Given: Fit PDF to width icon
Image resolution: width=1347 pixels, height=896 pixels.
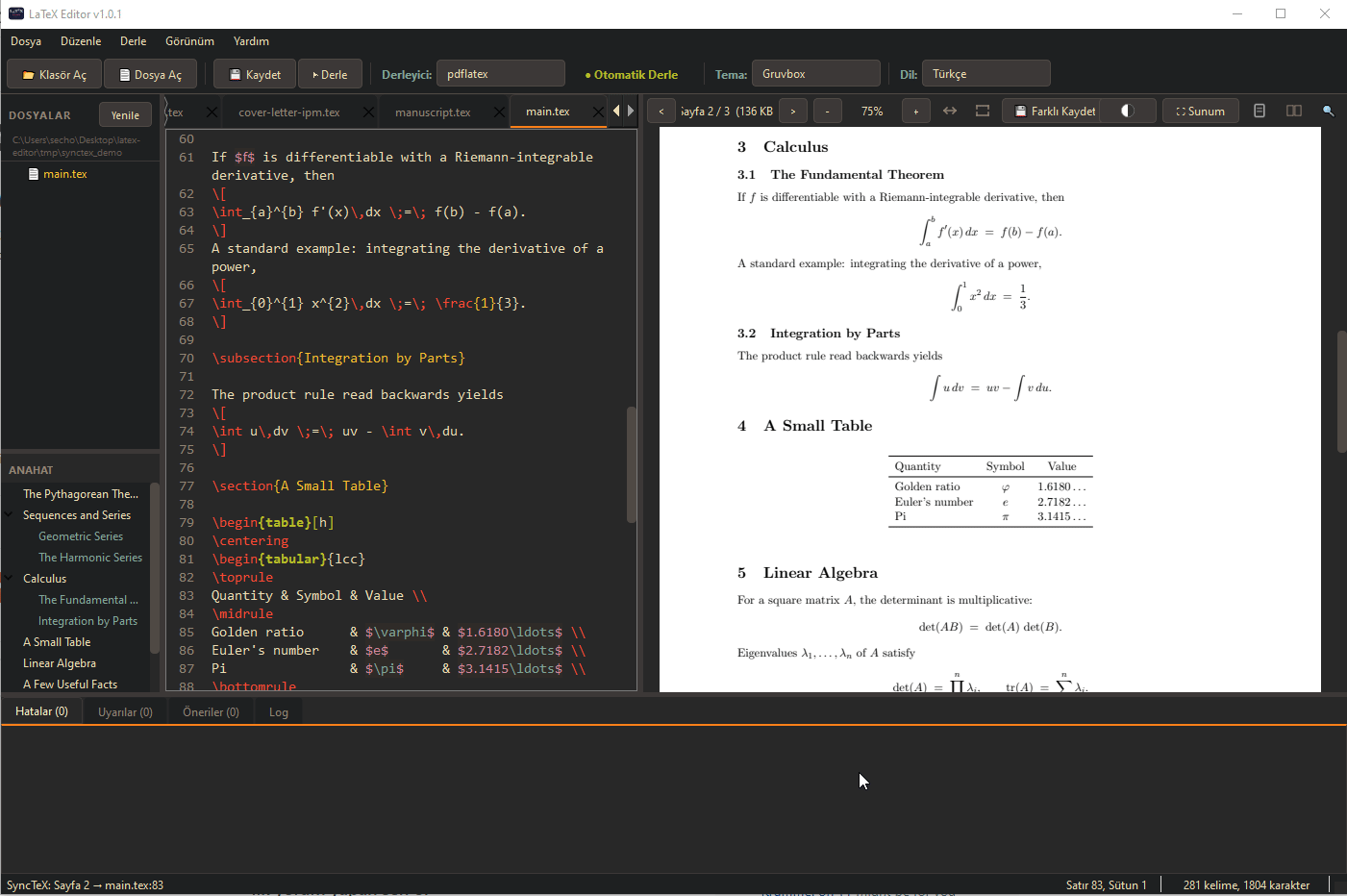Looking at the screenshot, I should (x=950, y=112).
